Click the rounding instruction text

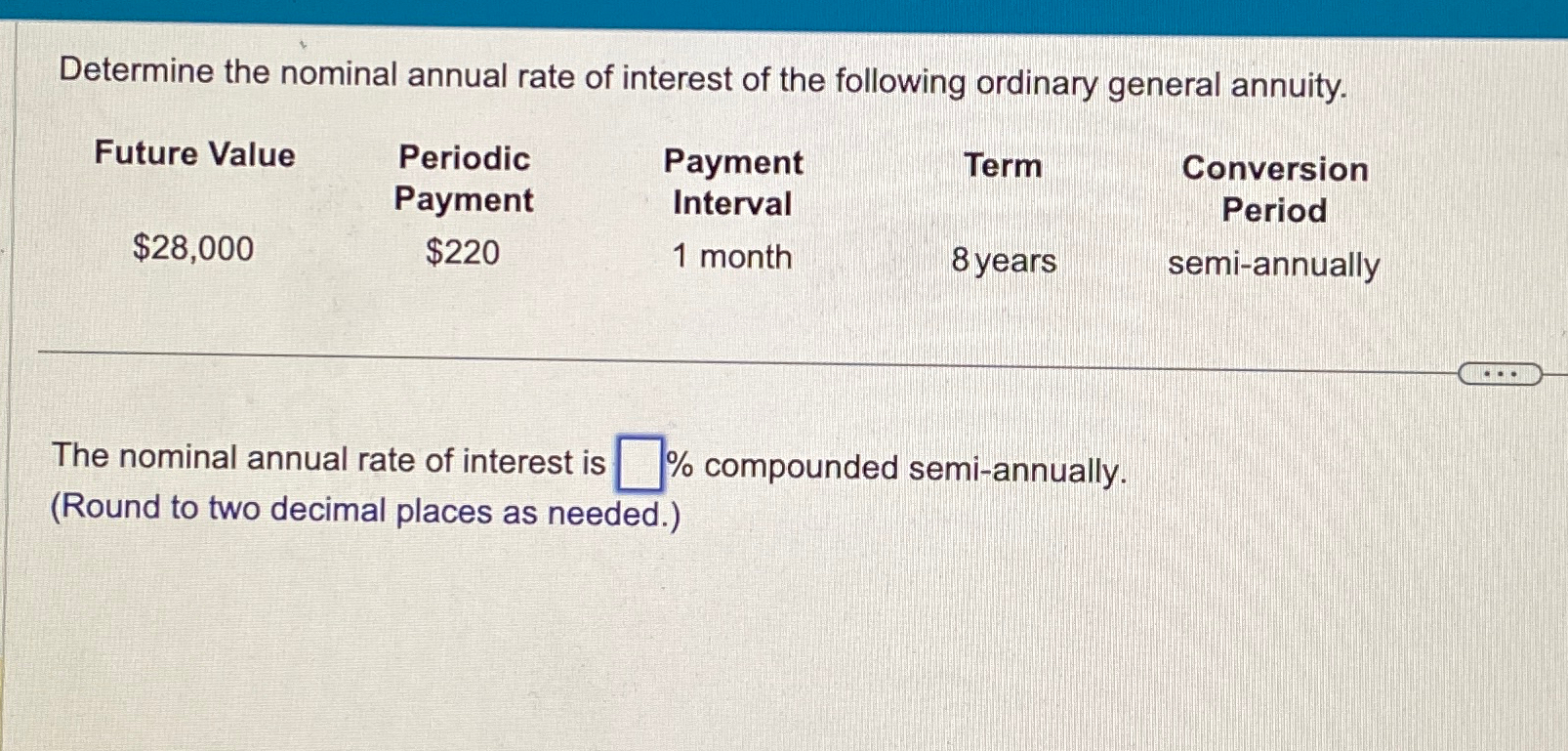[x=364, y=511]
